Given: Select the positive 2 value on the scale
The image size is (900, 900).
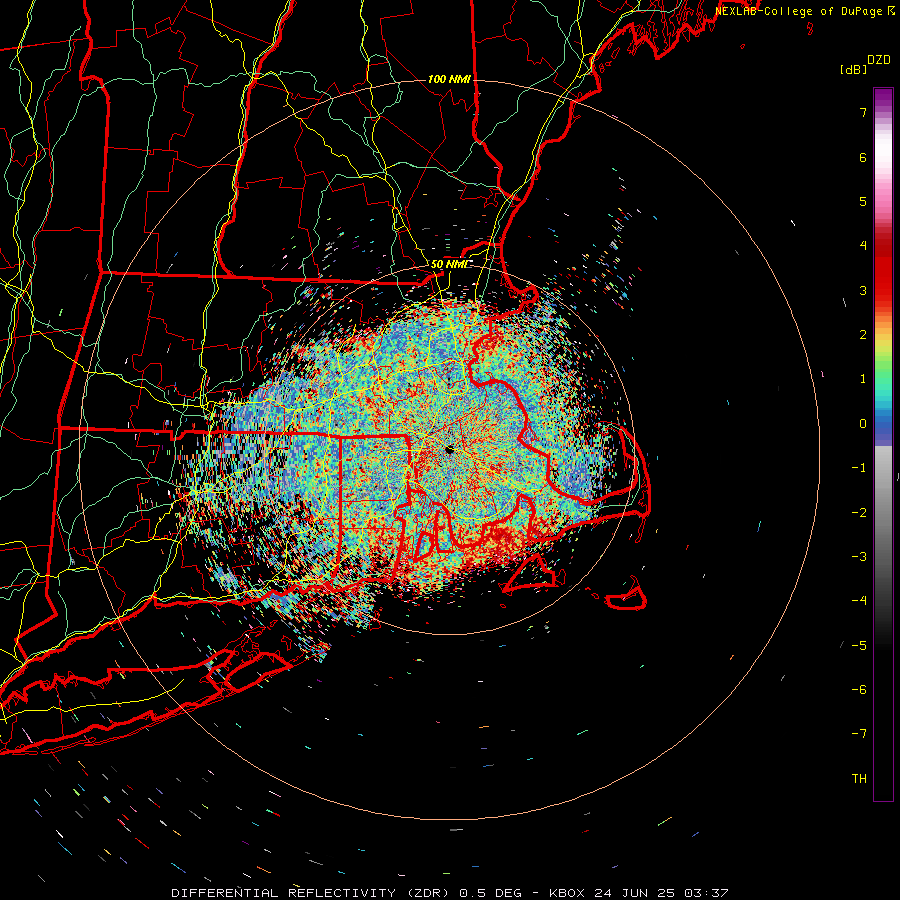Looking at the screenshot, I should click(x=863, y=335).
